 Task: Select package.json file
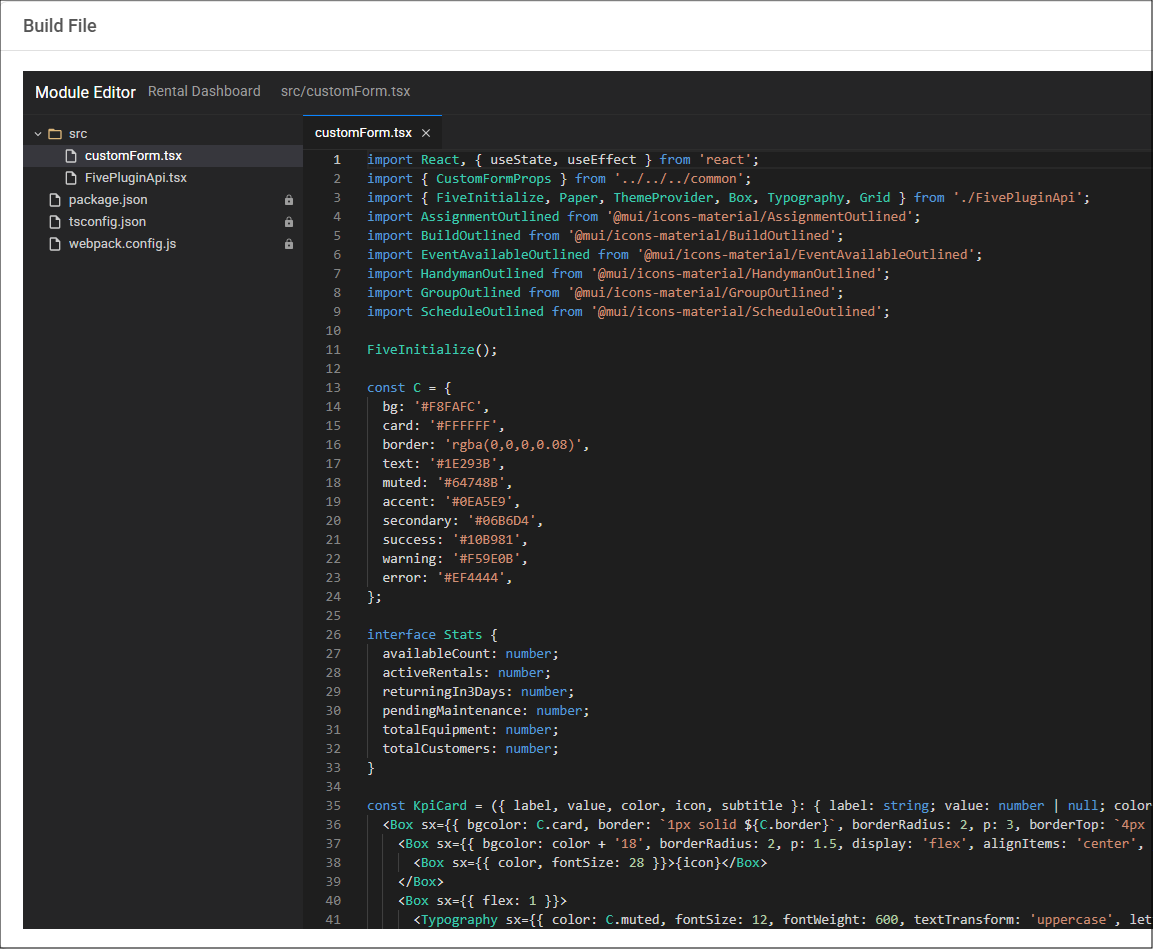tap(163, 200)
